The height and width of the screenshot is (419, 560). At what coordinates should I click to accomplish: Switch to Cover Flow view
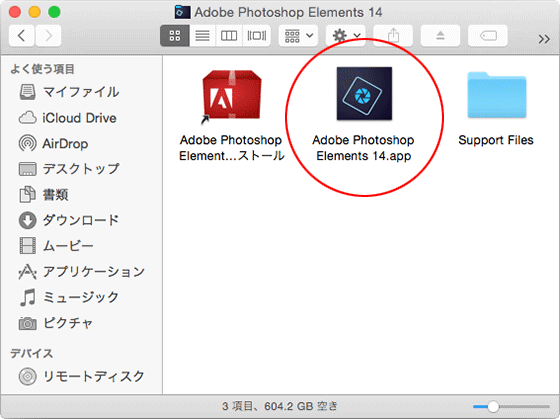pyautogui.click(x=256, y=36)
